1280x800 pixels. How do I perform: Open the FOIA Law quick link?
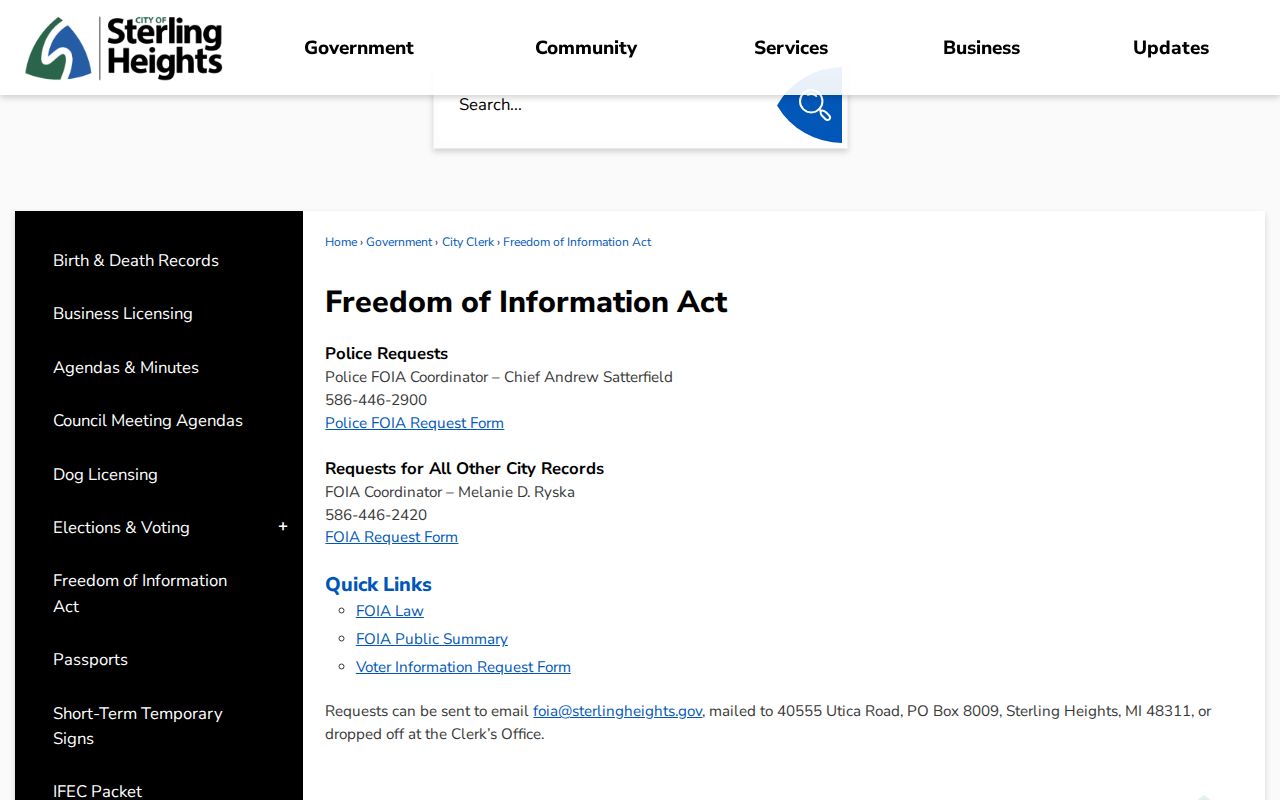coord(390,611)
